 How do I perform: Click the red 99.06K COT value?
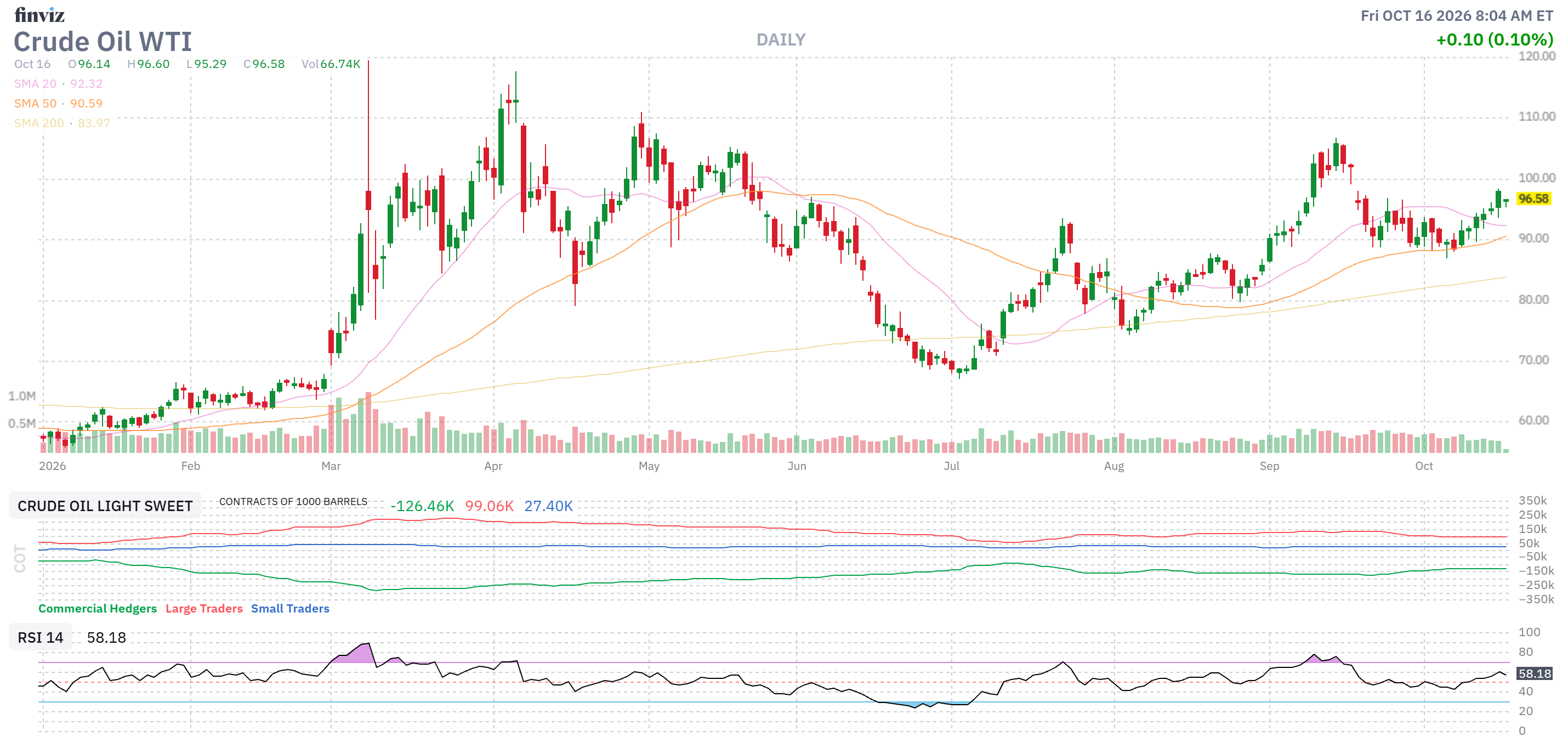tap(490, 506)
